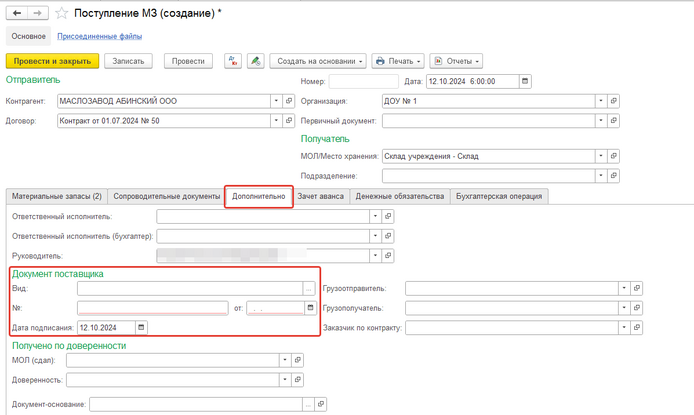Add document to favorites with star icon
Image resolution: width=694 pixels, height=415 pixels.
(x=62, y=13)
